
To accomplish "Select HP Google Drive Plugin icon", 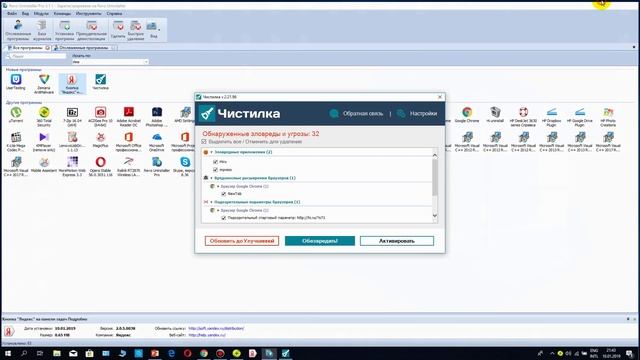I will tap(580, 116).
